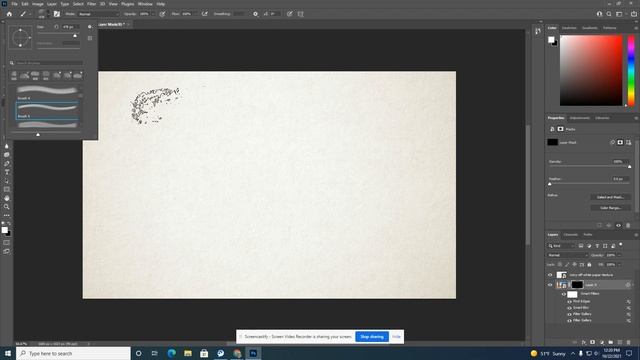
Task: Click the foreground color swatch in toolbar
Action: pyautogui.click(x=4, y=230)
